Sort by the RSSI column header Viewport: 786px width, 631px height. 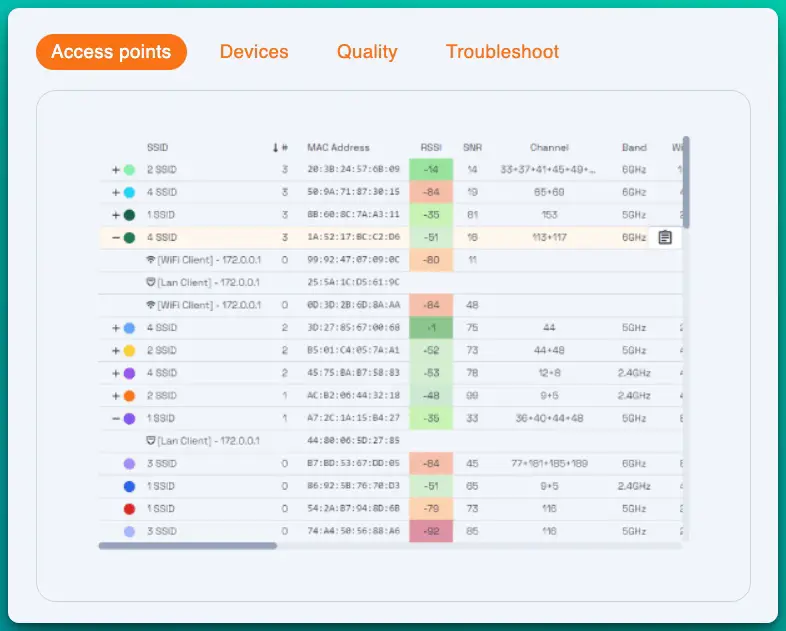(431, 147)
